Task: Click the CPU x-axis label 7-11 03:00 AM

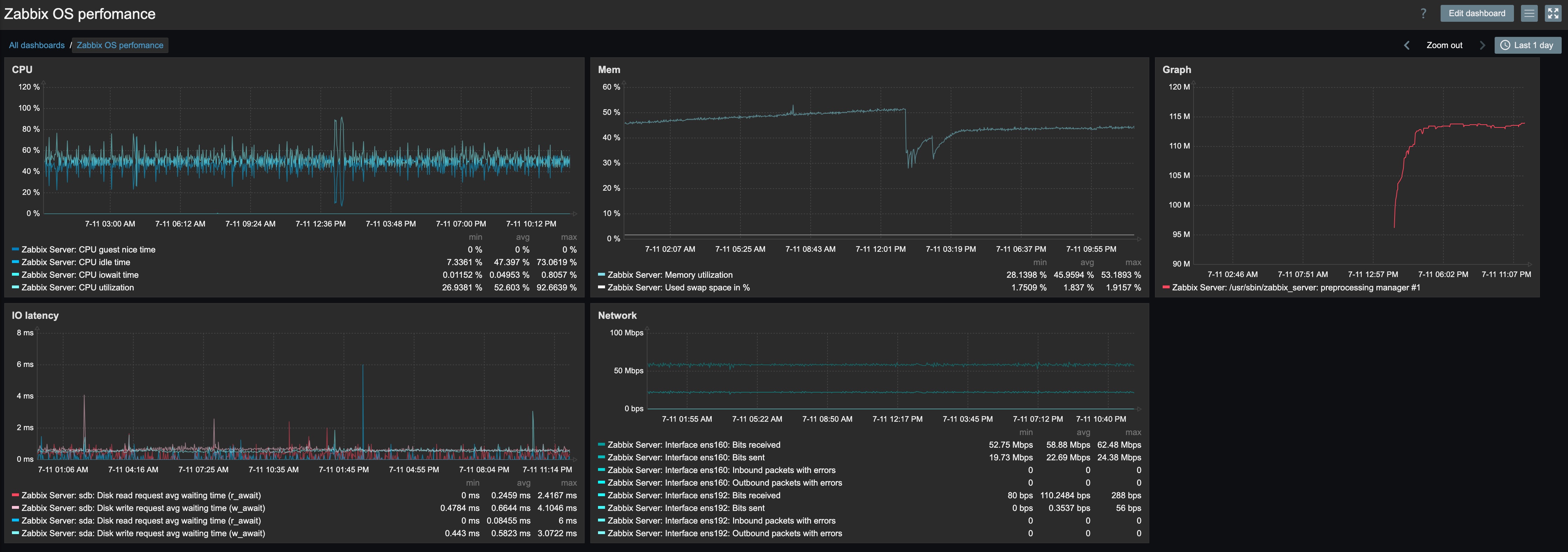Action: pos(110,224)
